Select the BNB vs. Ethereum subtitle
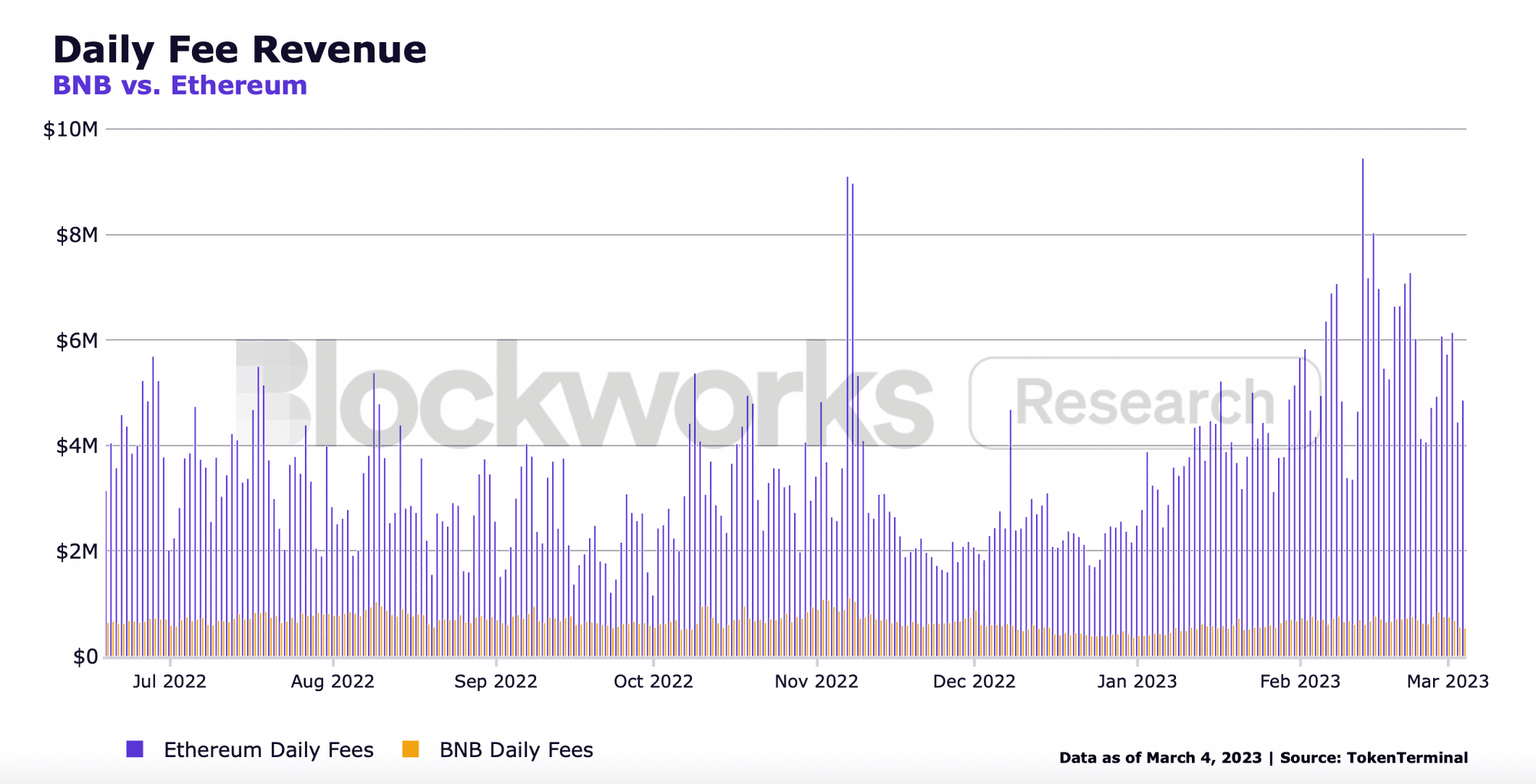The width and height of the screenshot is (1536, 784). tap(180, 86)
